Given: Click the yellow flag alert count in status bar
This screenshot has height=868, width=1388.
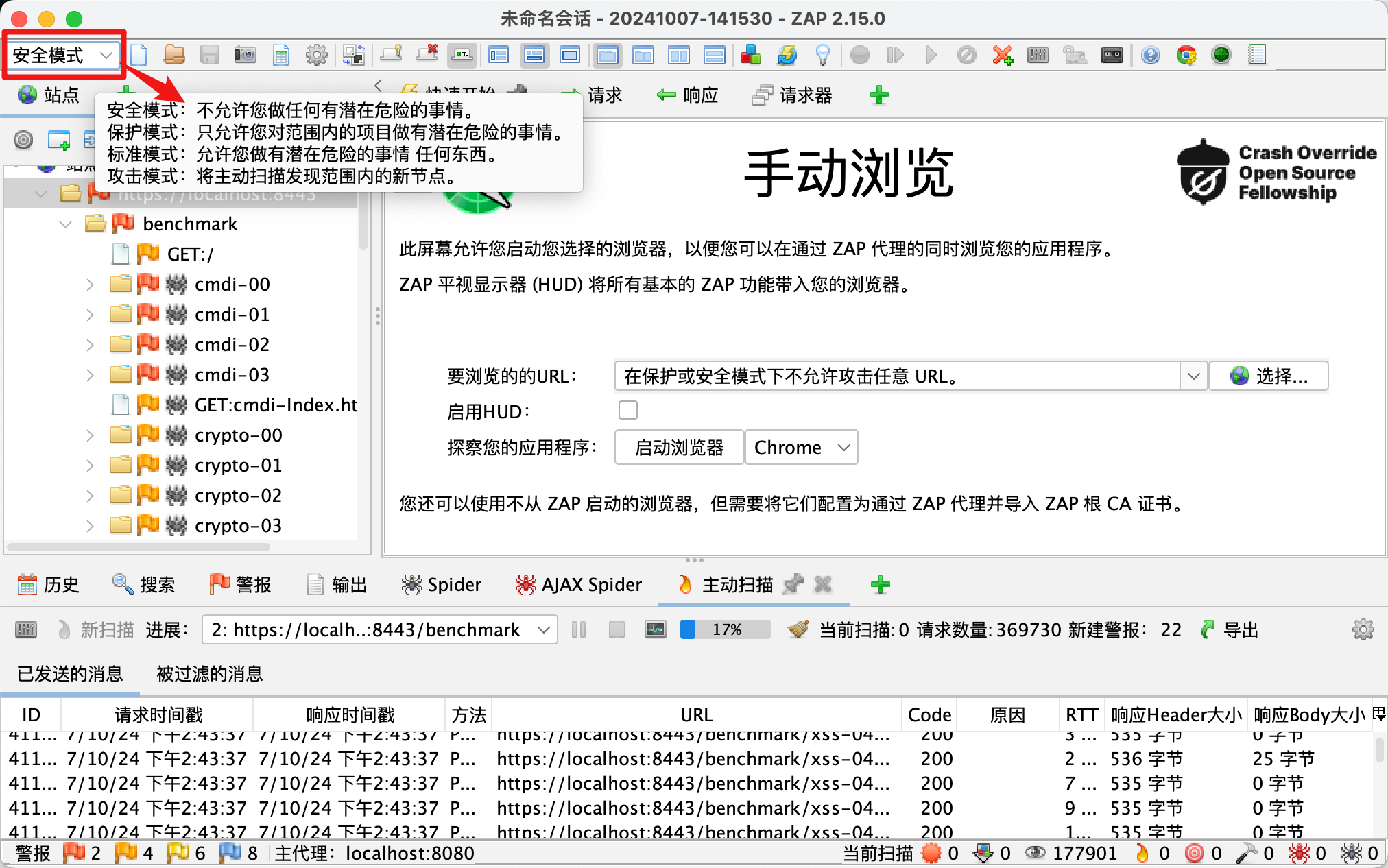Looking at the screenshot, I should tap(187, 853).
